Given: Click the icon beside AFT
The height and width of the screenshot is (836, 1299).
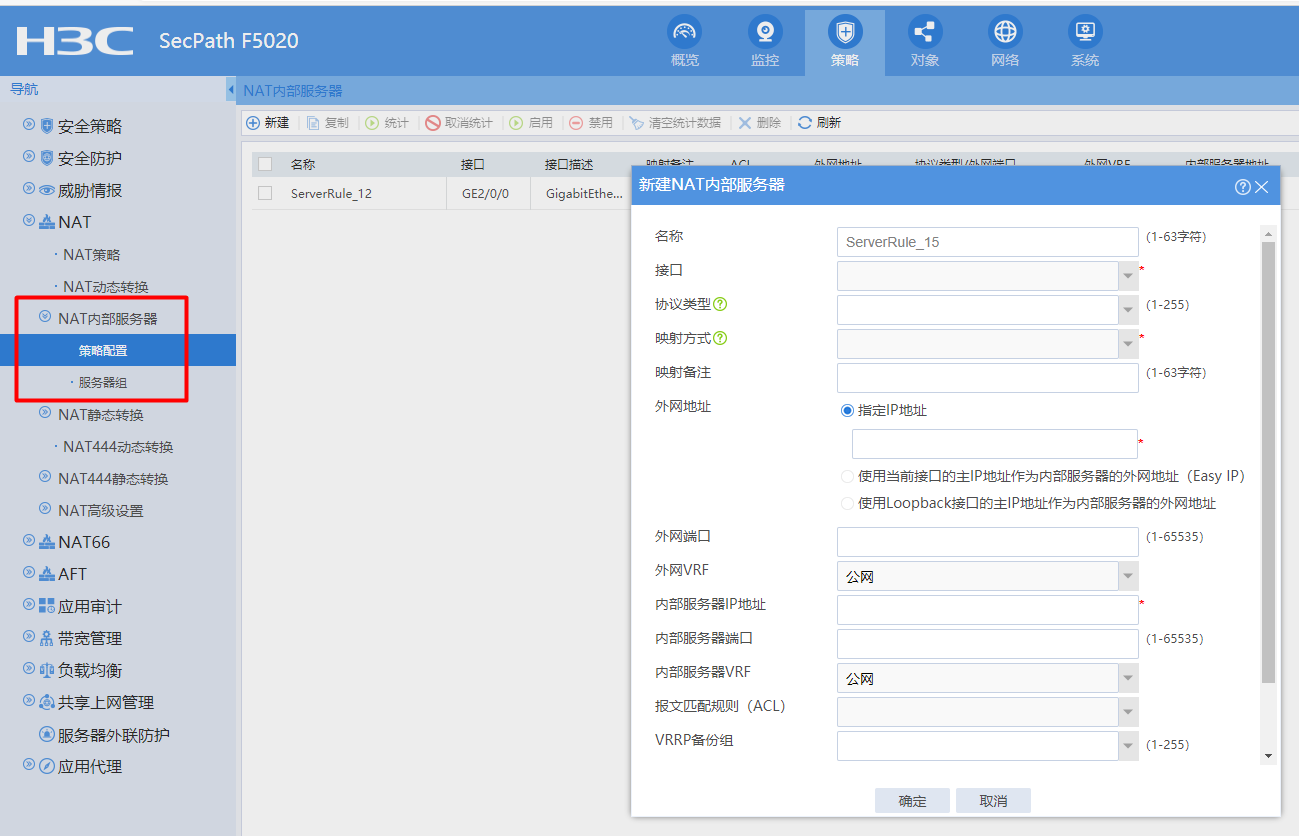Looking at the screenshot, I should [x=46, y=574].
